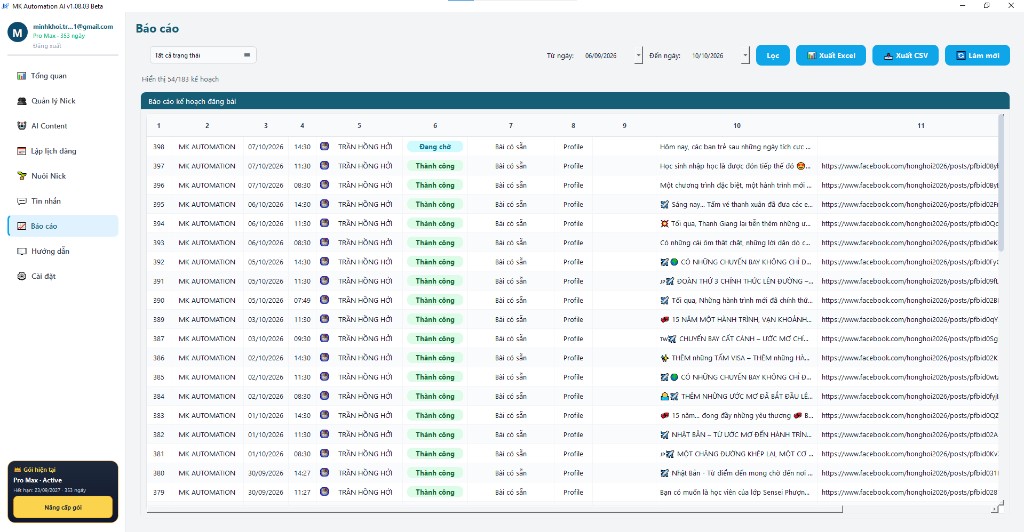This screenshot has width=1024, height=532.
Task: Select the ID cell 392
Action: click(159, 262)
